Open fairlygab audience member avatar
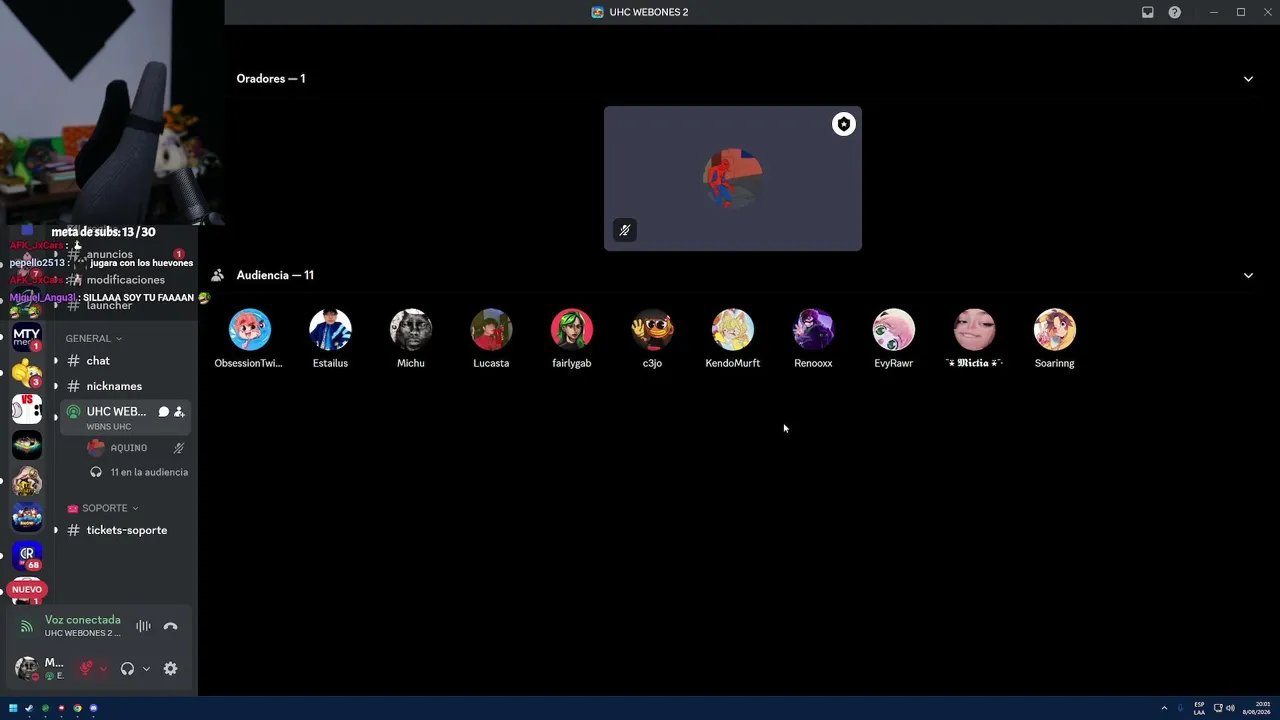Image resolution: width=1280 pixels, height=720 pixels. (x=572, y=329)
